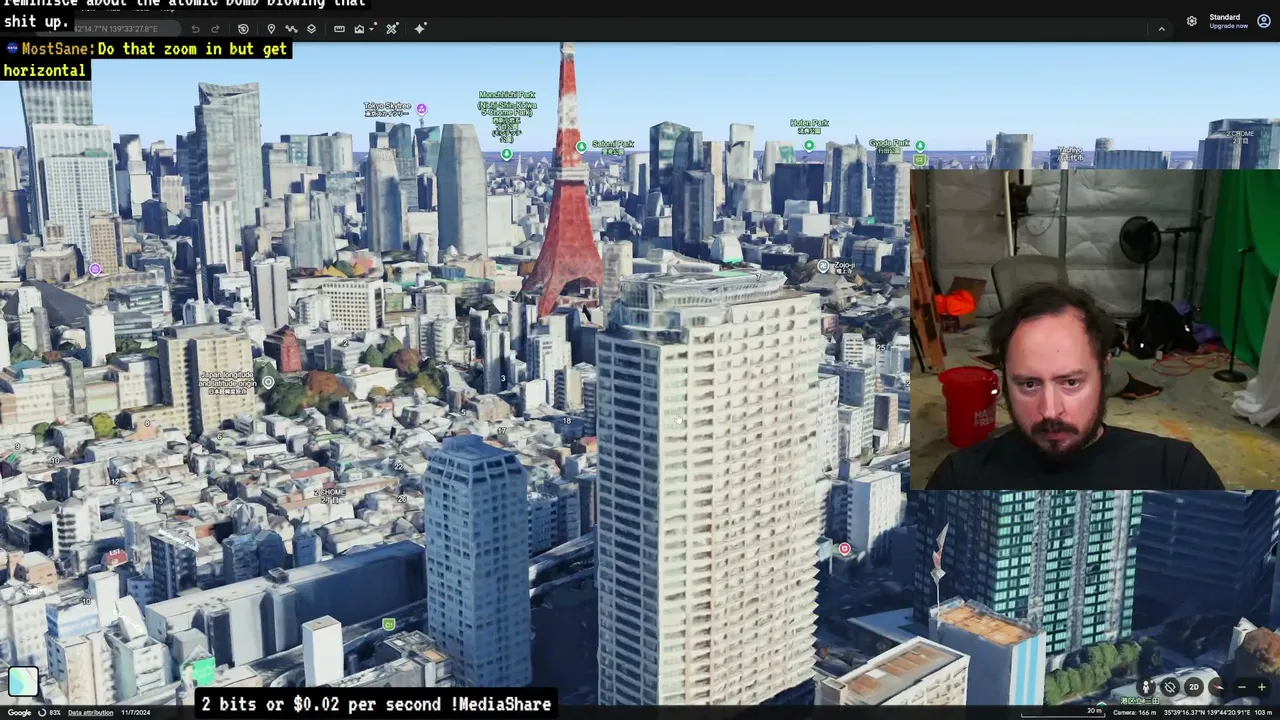The height and width of the screenshot is (720, 1280).
Task: Click the pink marker above the left rooftops
Action: pyautogui.click(x=95, y=269)
